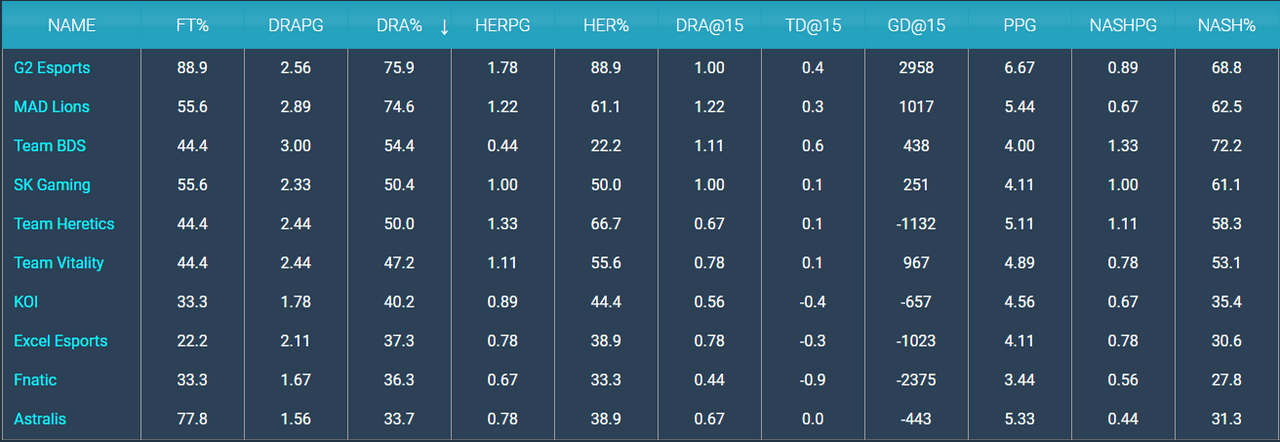Open the Excel Esports team link
This screenshot has height=442, width=1280.
(x=61, y=341)
